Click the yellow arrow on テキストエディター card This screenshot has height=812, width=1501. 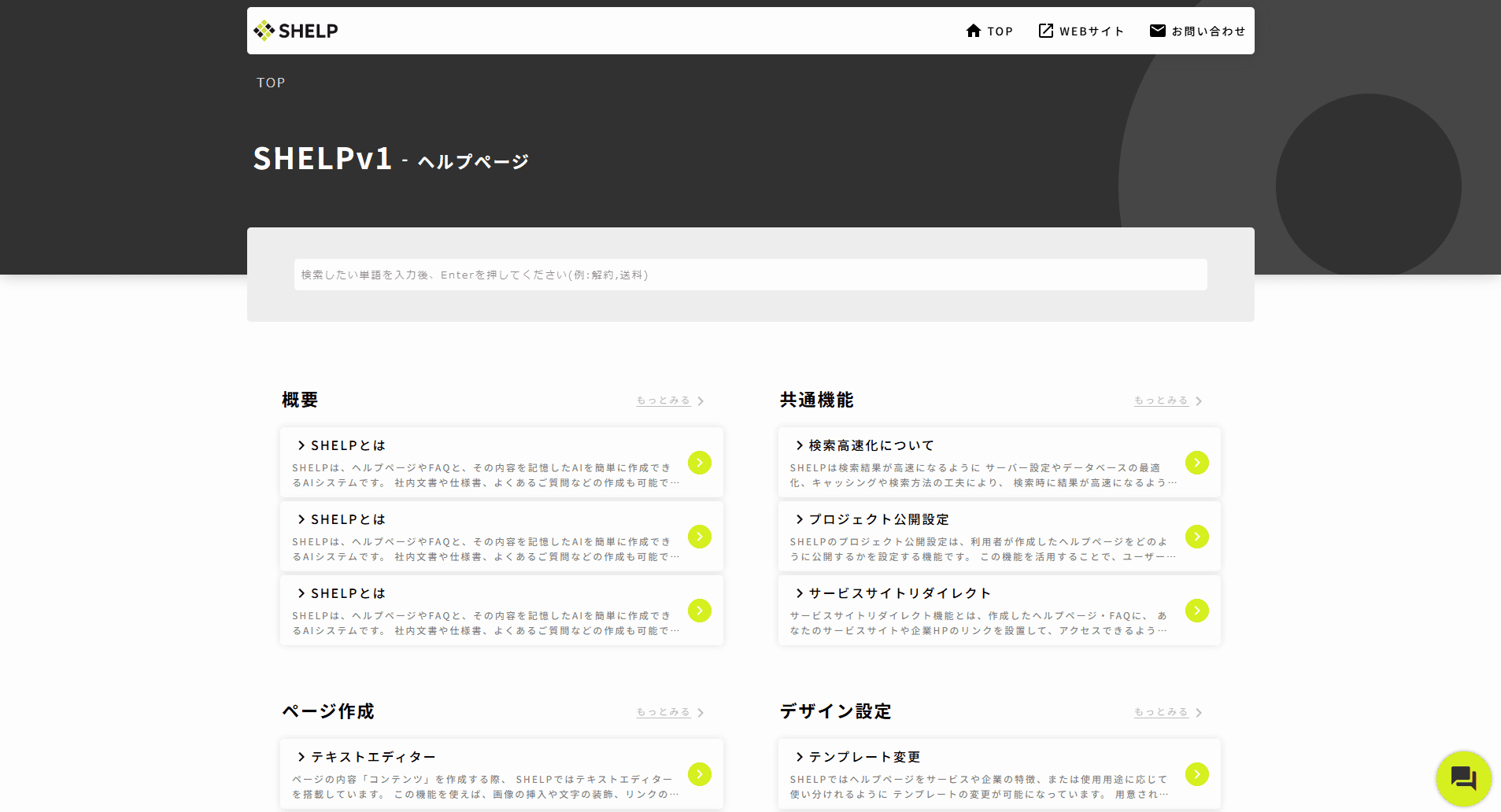[699, 774]
